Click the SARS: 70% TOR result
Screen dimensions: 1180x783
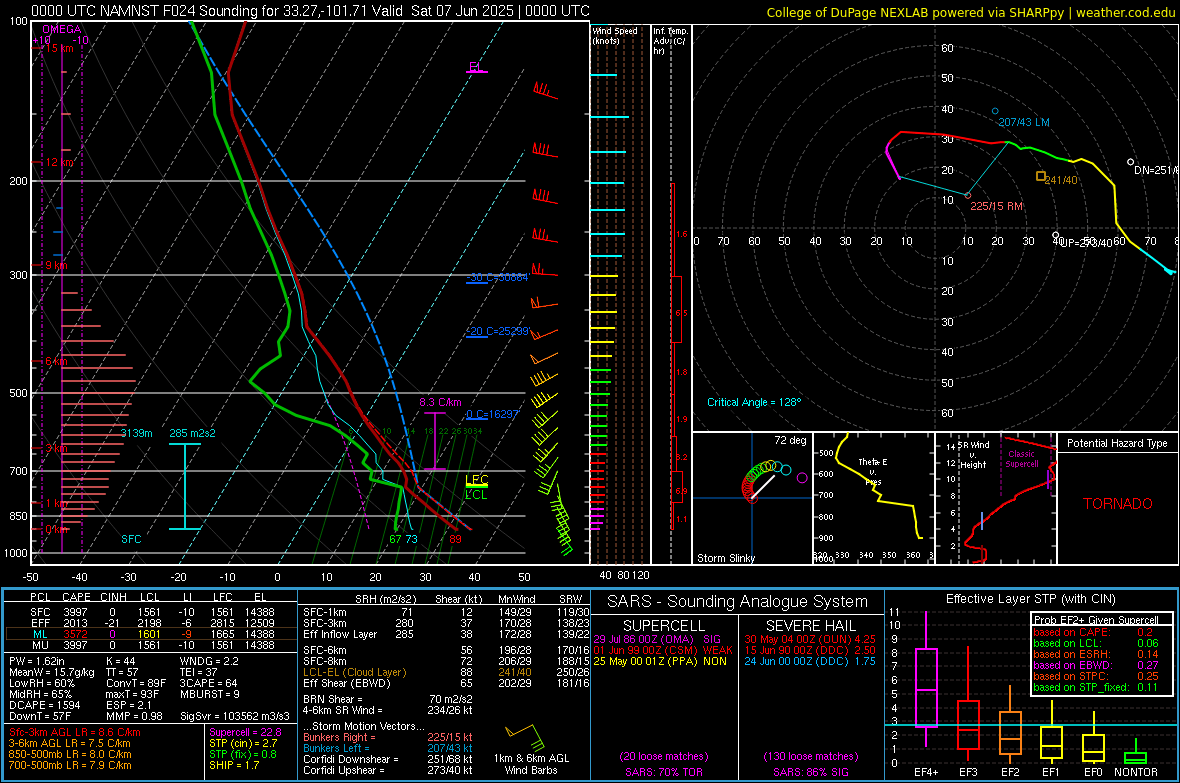tap(663, 772)
